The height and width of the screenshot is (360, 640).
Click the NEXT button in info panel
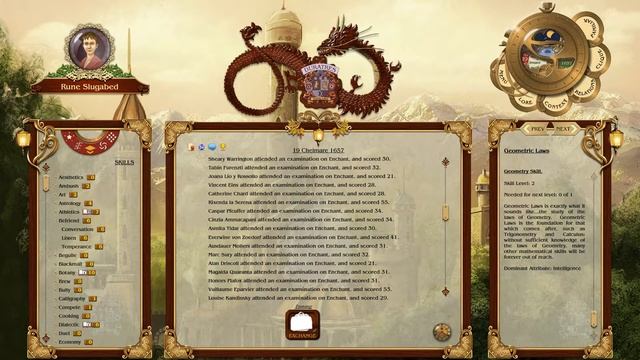[x=563, y=129]
